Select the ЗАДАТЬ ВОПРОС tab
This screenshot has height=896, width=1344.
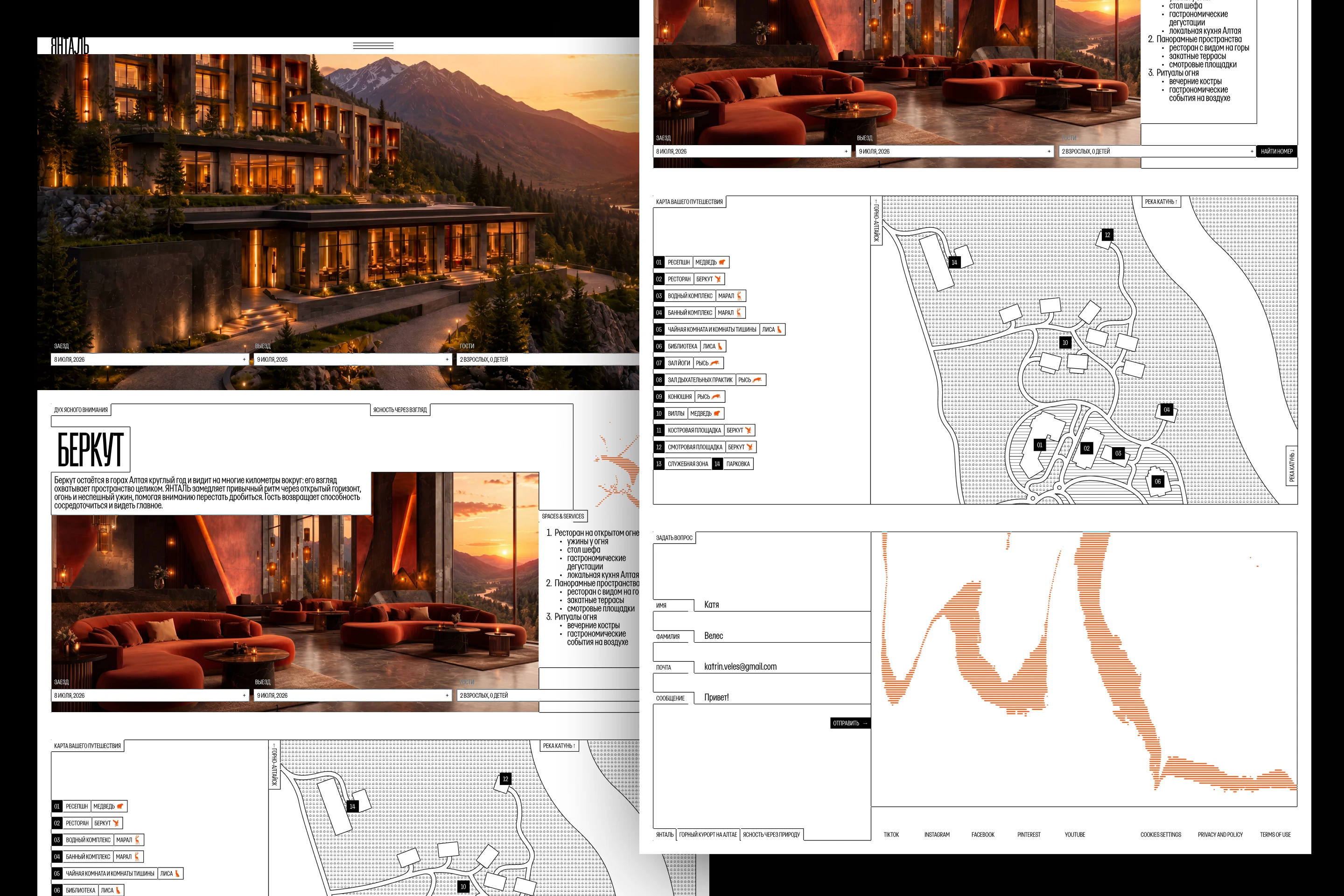674,538
